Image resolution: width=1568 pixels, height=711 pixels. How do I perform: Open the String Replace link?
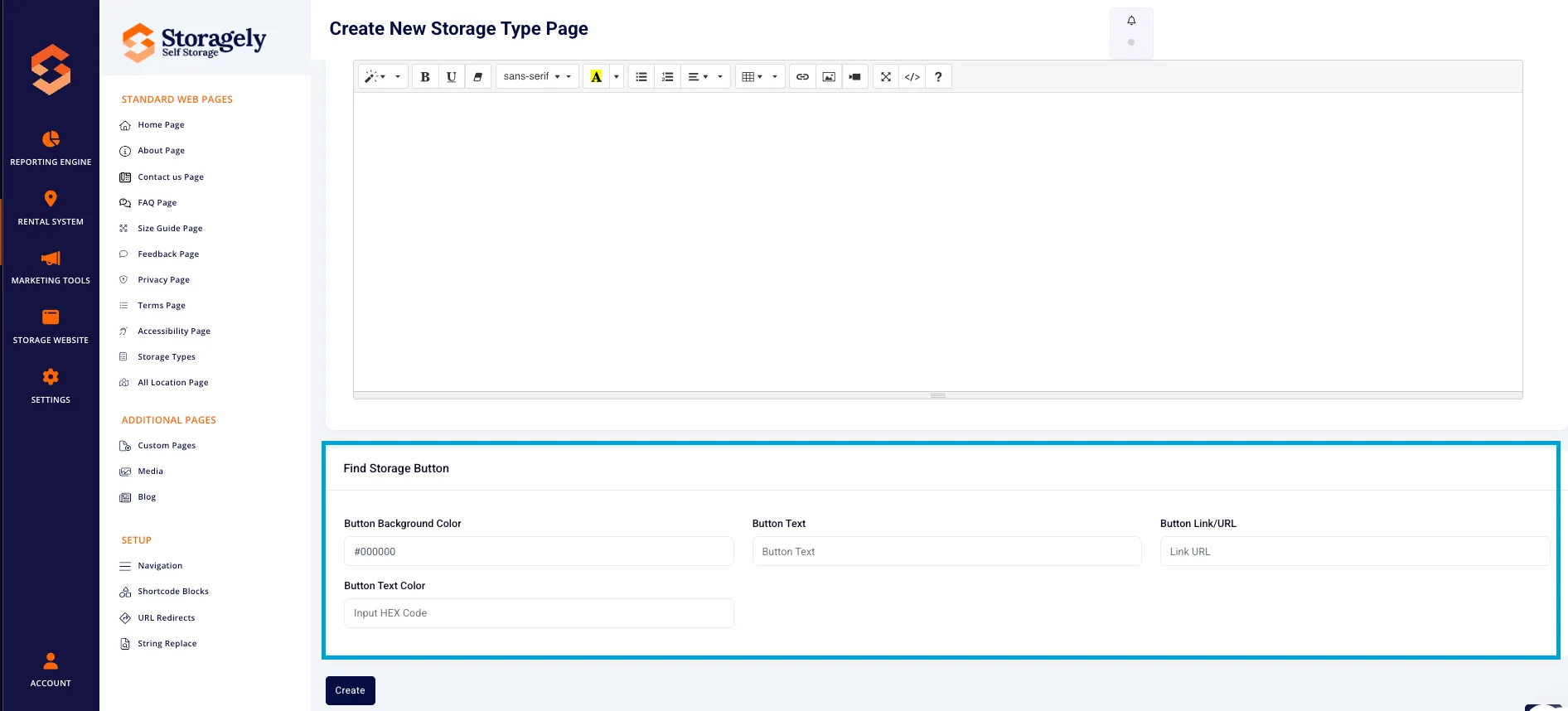tap(167, 644)
